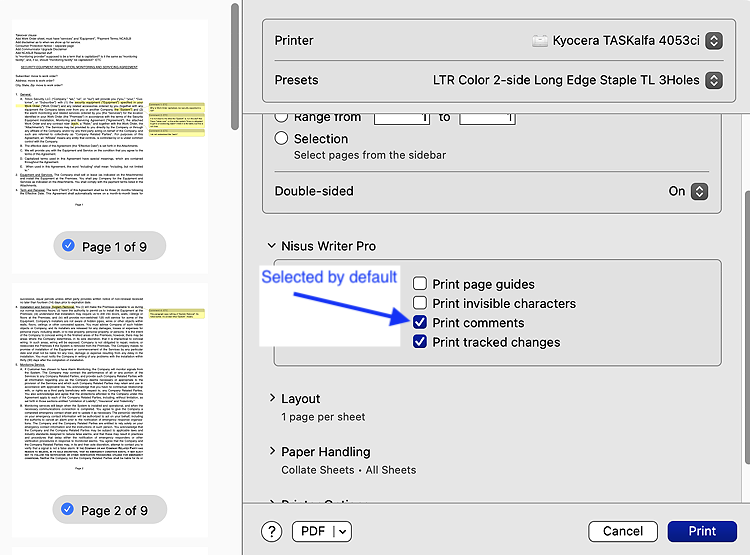Screen dimensions: 750x555
Task: Click the '1 page per sheet' text
Action: [323, 417]
